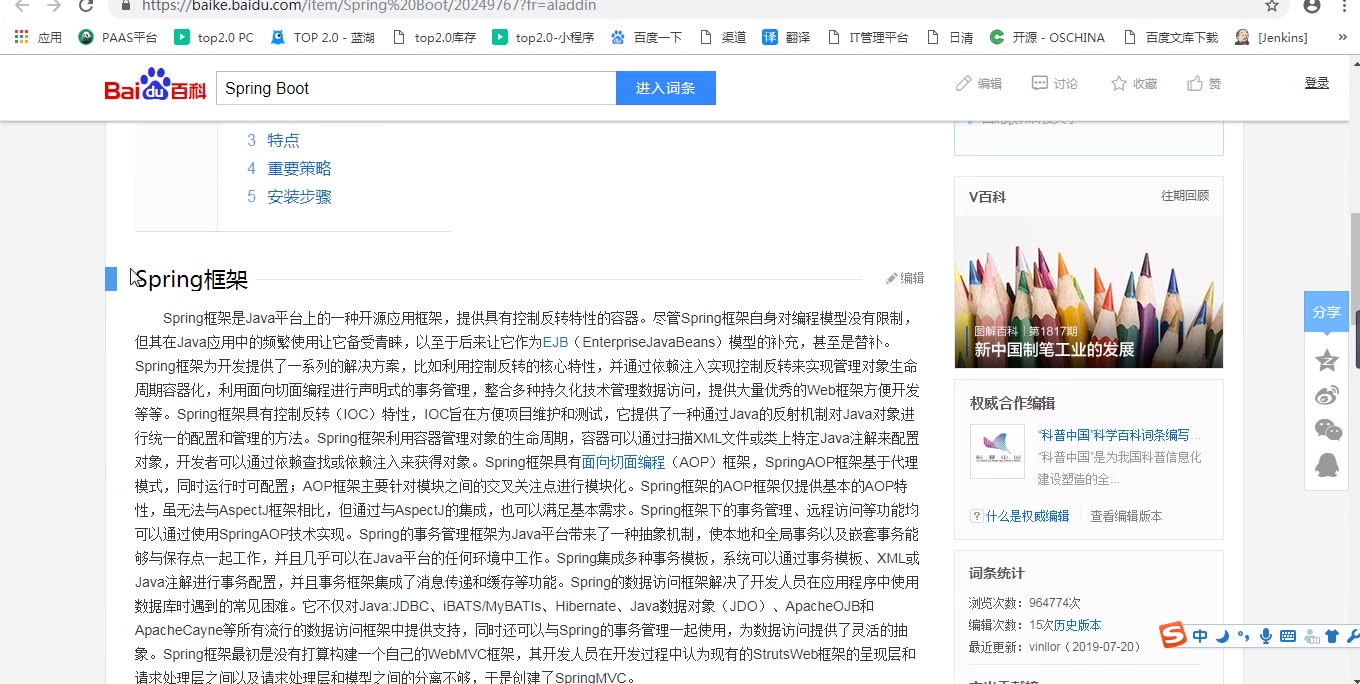Screen dimensions: 1360x684
Task: Click 查看编辑版本 link
Action: (x=1126, y=516)
